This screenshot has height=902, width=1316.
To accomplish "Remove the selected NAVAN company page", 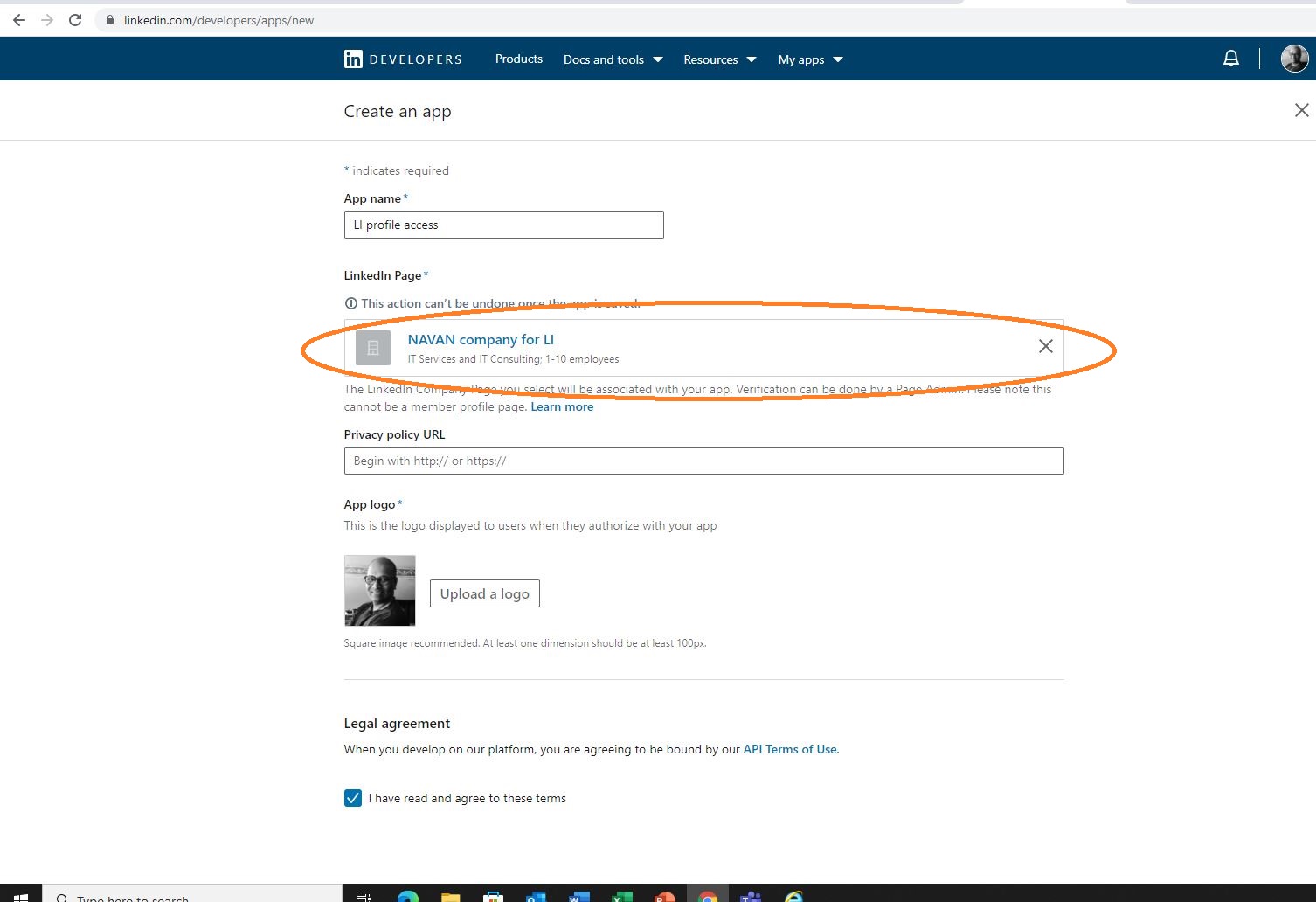I will pyautogui.click(x=1045, y=346).
